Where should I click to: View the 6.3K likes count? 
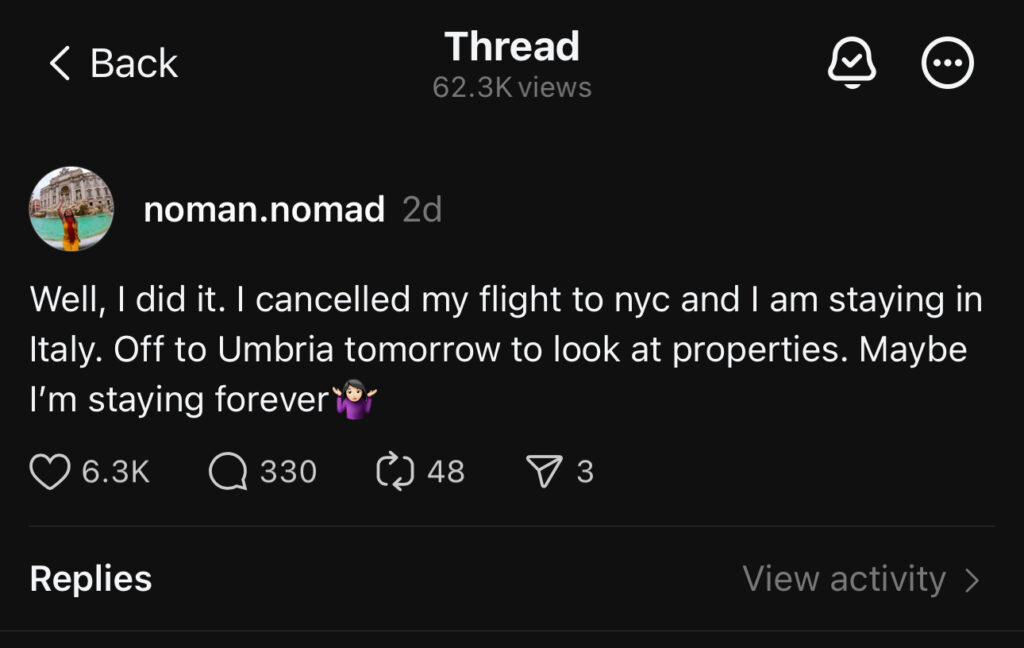[115, 472]
